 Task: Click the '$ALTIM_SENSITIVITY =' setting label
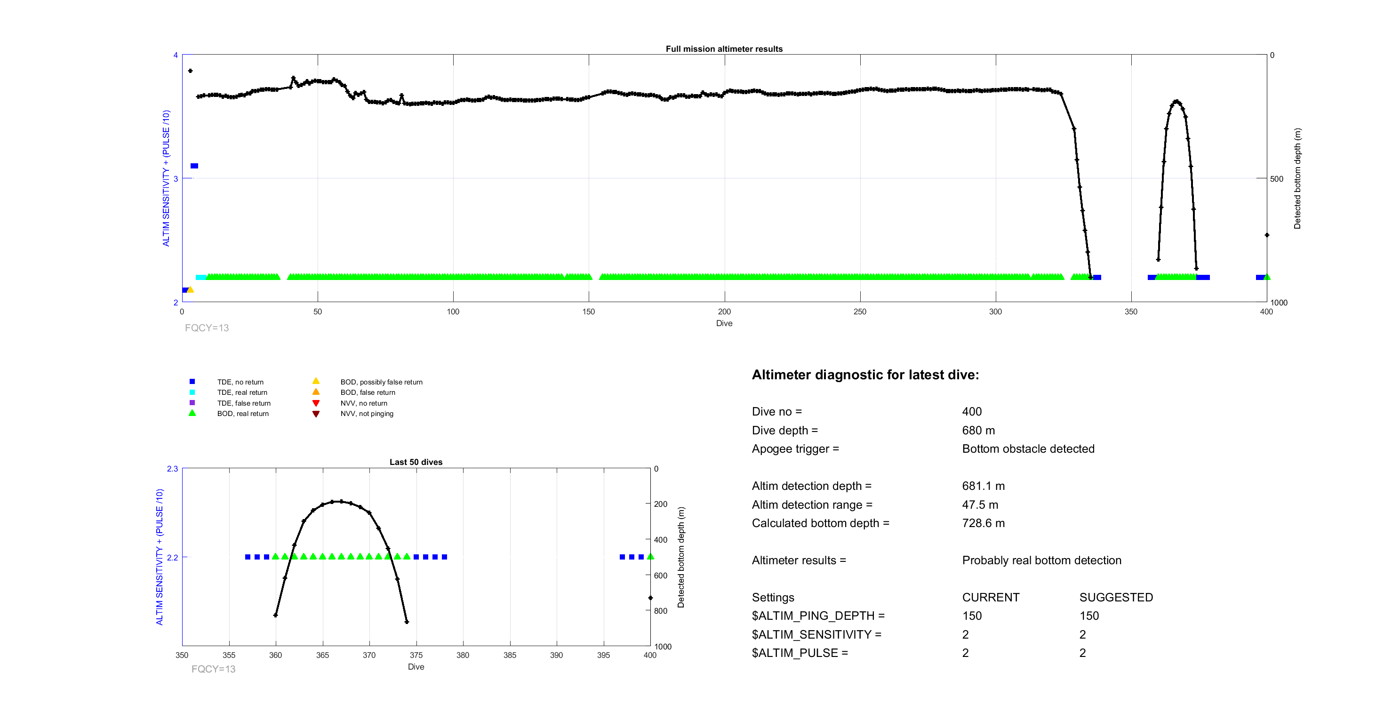coord(817,634)
